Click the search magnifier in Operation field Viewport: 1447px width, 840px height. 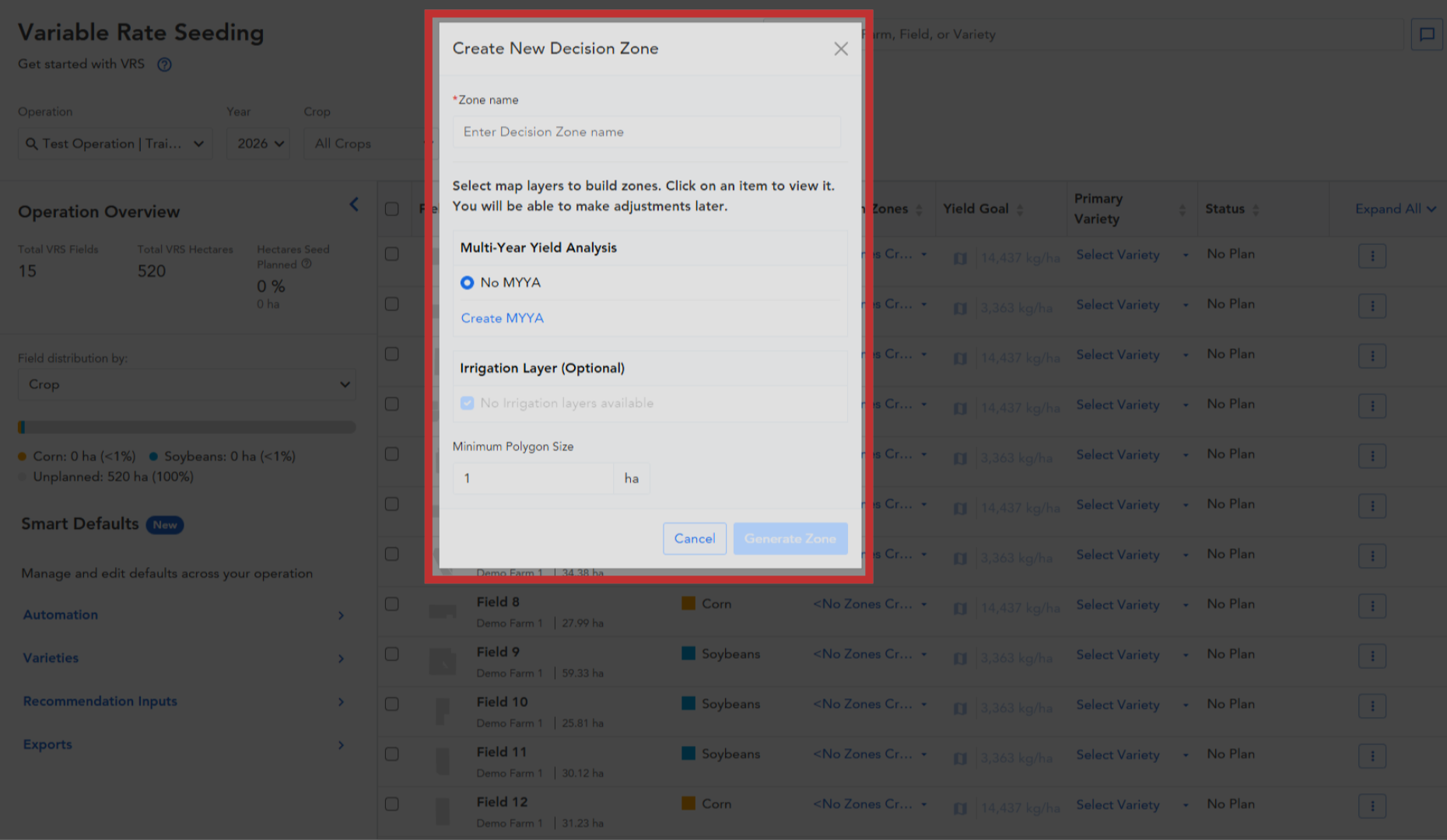tap(32, 144)
